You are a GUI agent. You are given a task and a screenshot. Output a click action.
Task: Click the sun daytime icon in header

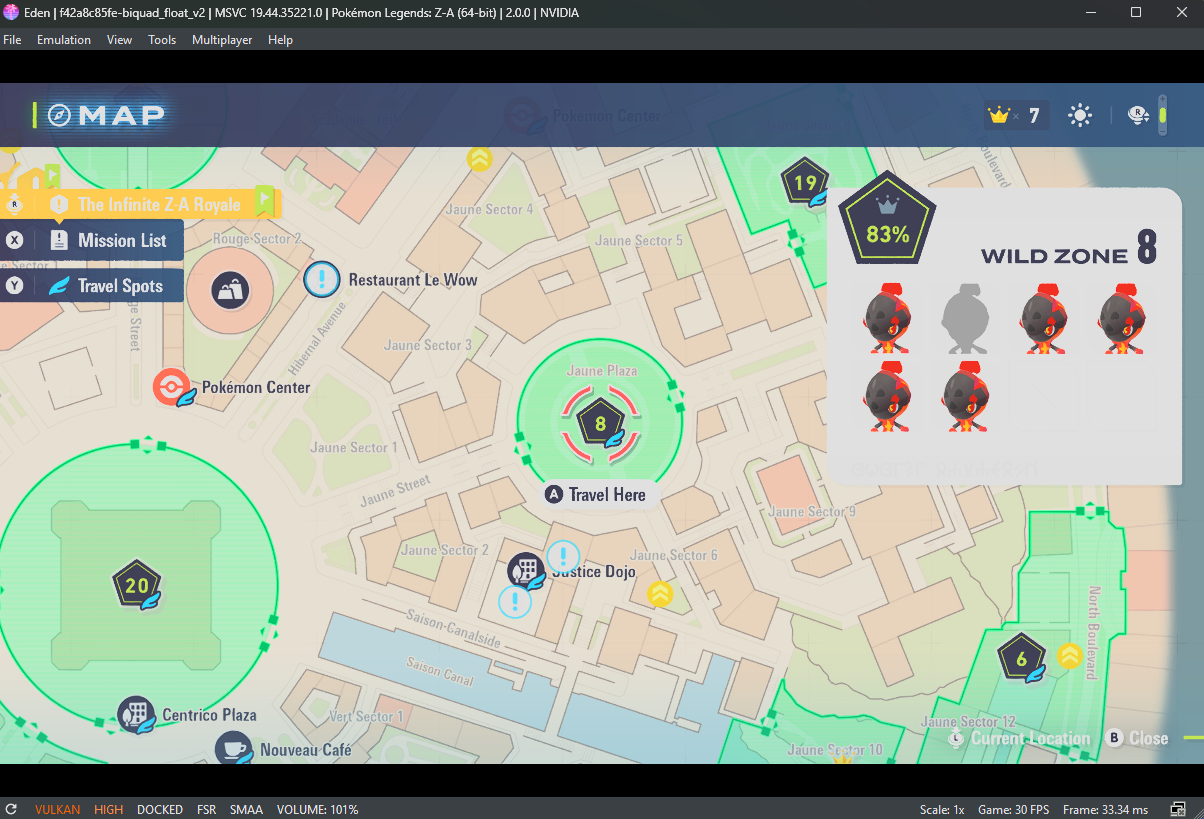1080,116
